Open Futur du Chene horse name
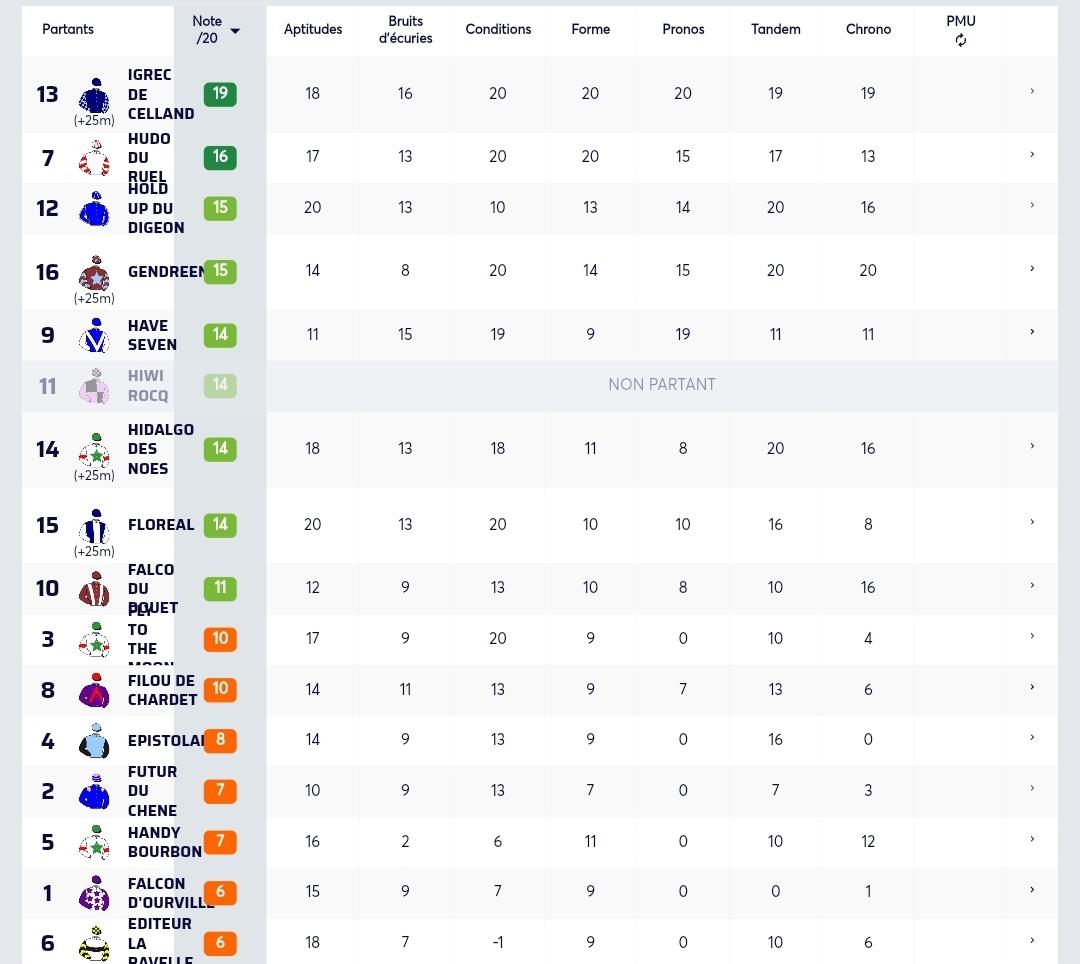 click(152, 791)
